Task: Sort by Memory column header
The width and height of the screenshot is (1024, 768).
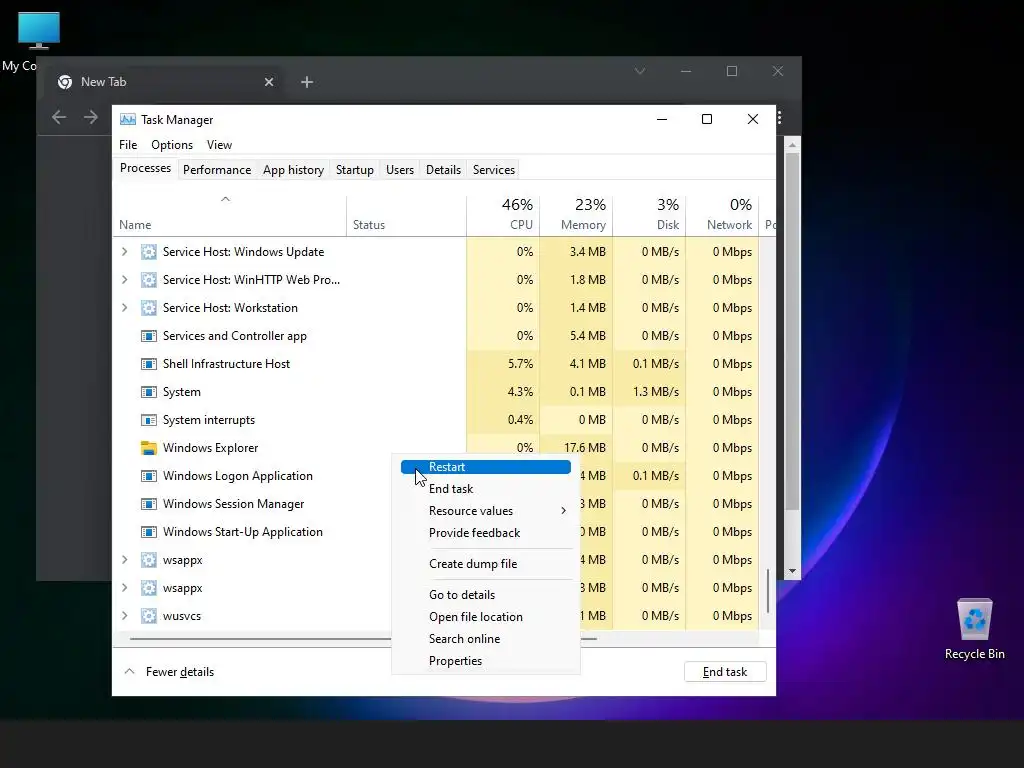Action: click(577, 214)
